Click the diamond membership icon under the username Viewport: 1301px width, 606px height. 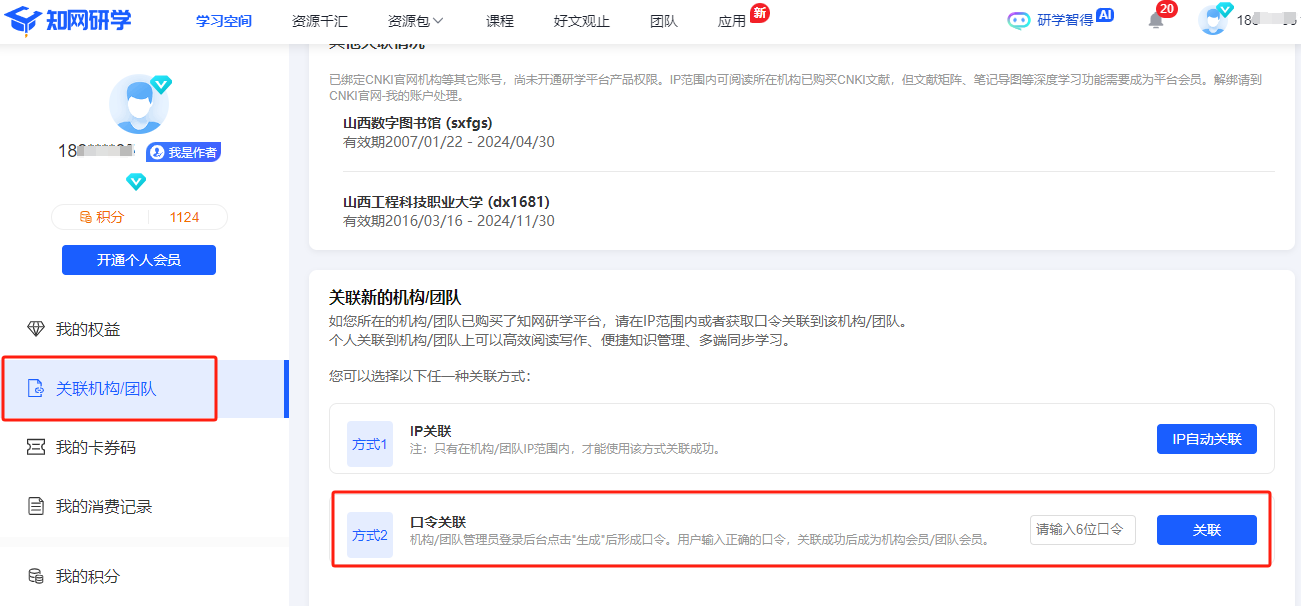[136, 182]
